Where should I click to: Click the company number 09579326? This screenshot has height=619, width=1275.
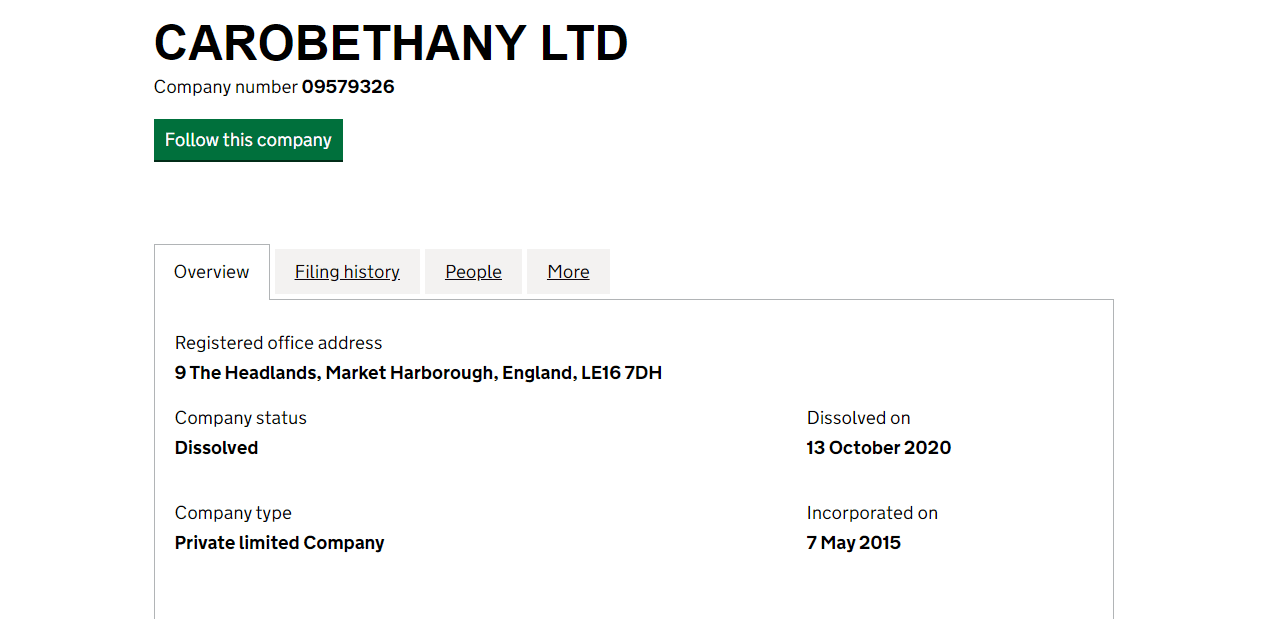point(348,87)
